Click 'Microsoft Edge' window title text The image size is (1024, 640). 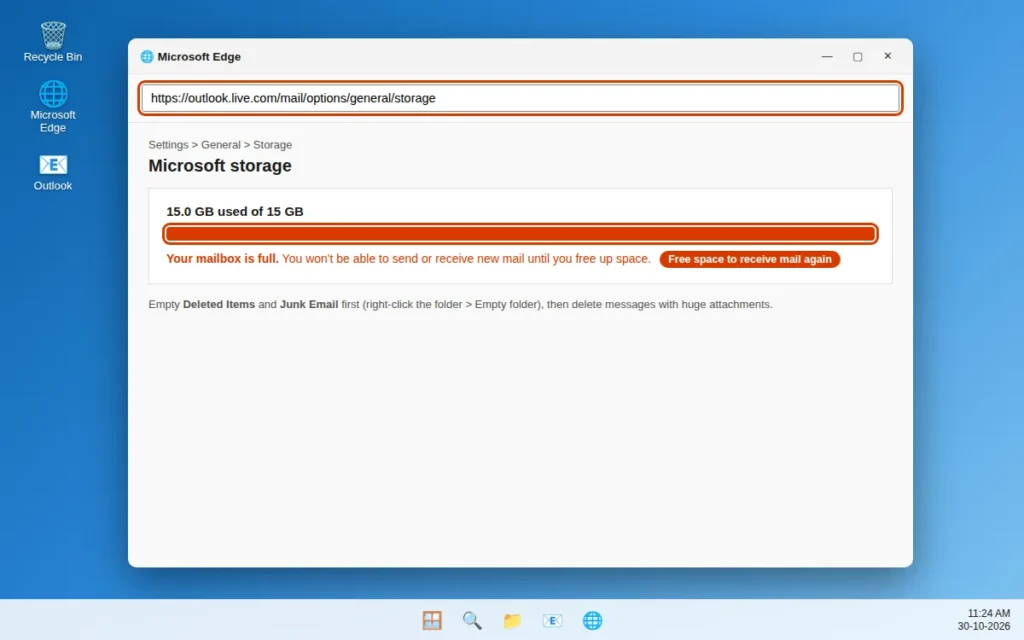(x=199, y=57)
